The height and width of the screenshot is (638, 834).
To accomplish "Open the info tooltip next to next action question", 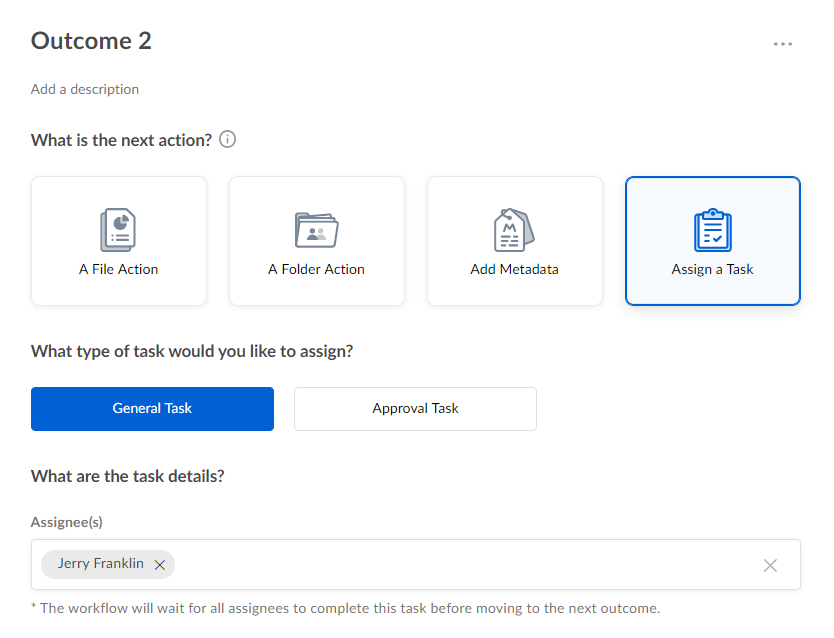I will 227,139.
